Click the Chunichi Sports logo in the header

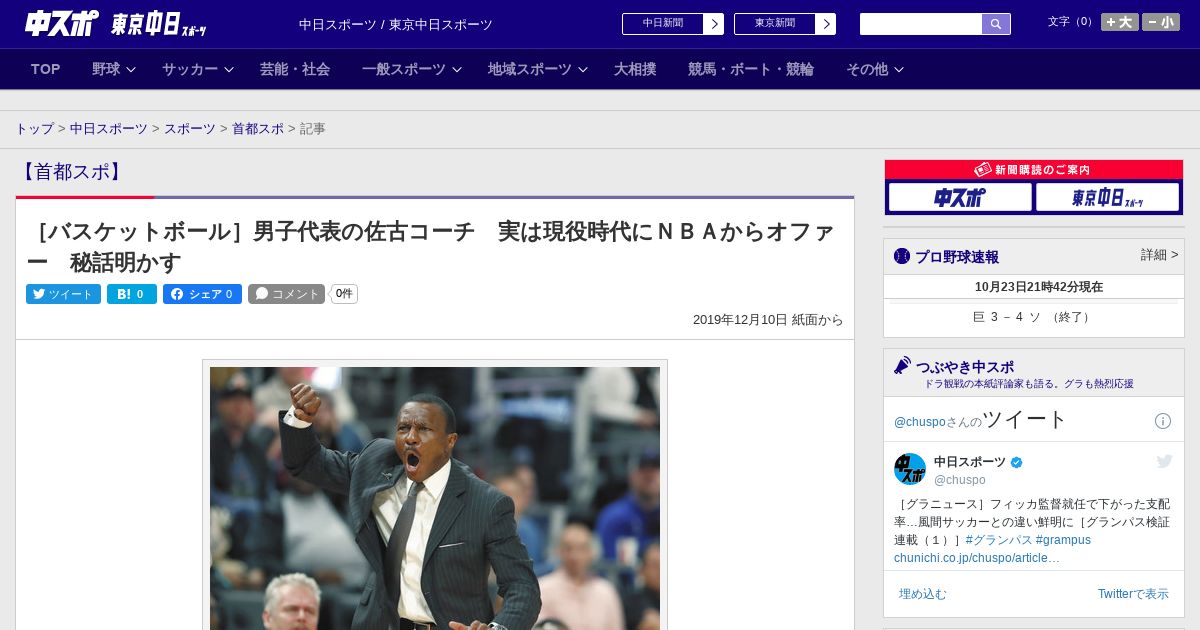62,23
